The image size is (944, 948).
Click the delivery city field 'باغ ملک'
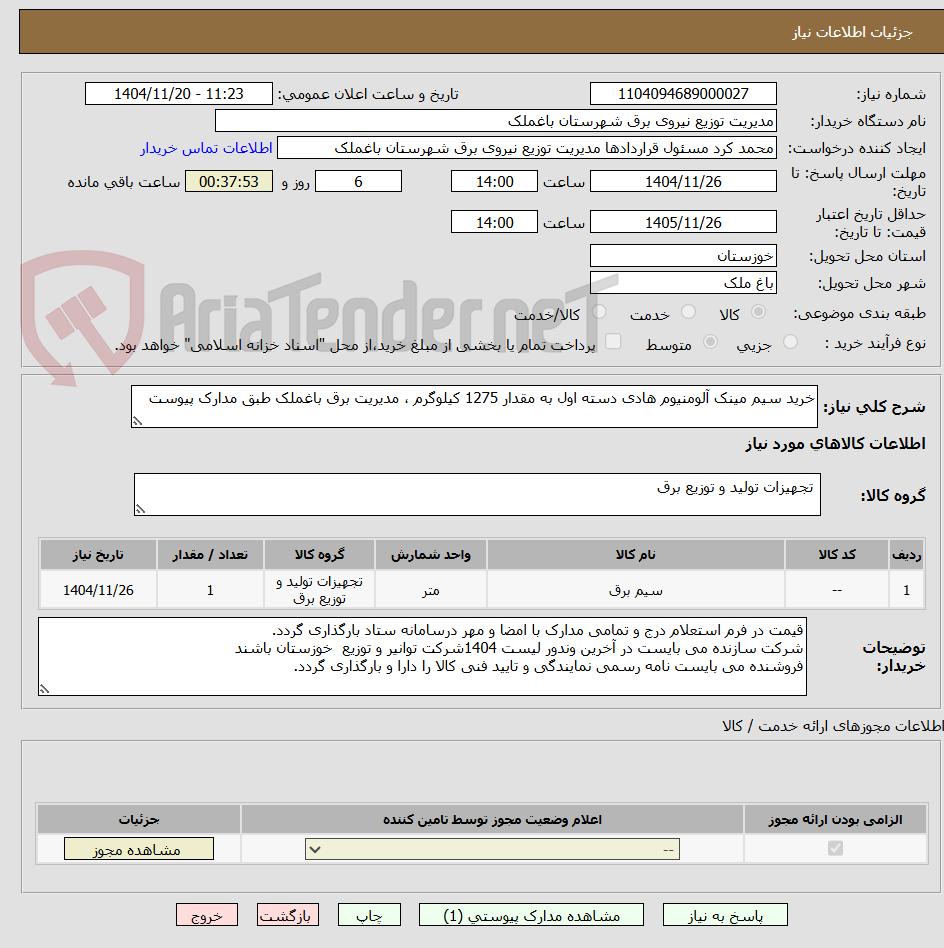683,282
